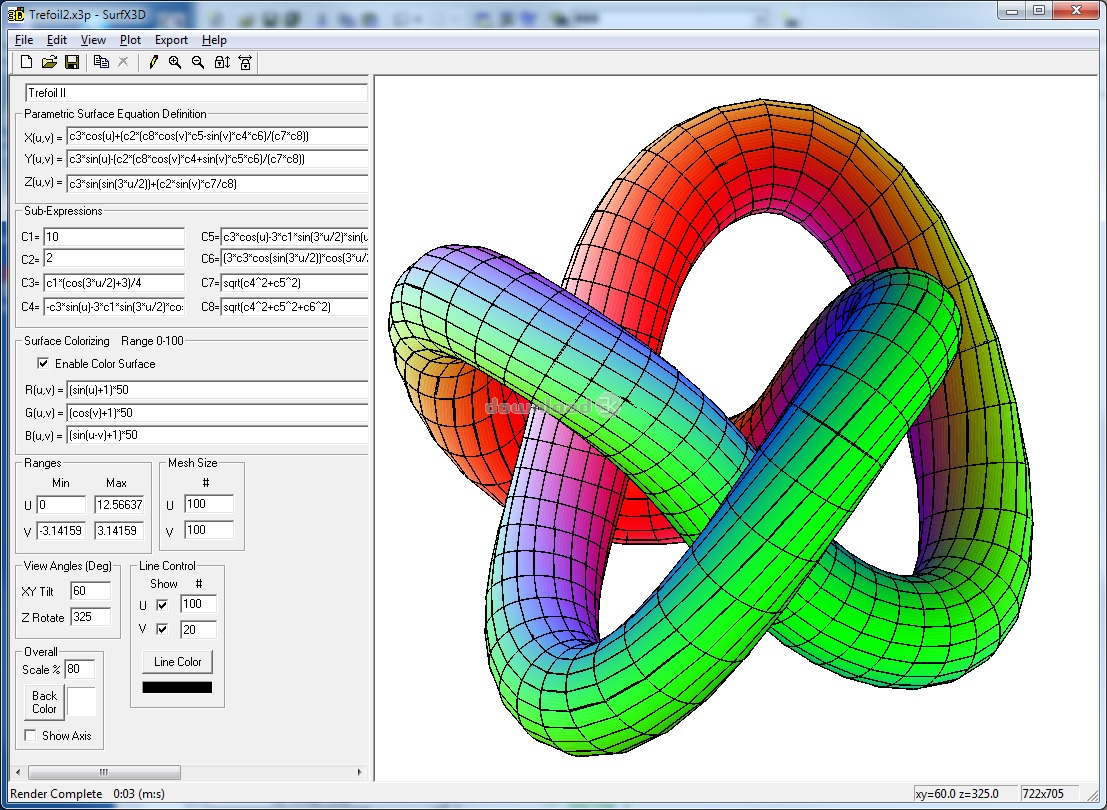
Task: Enable the Show Axis checkbox
Action: pos(30,735)
